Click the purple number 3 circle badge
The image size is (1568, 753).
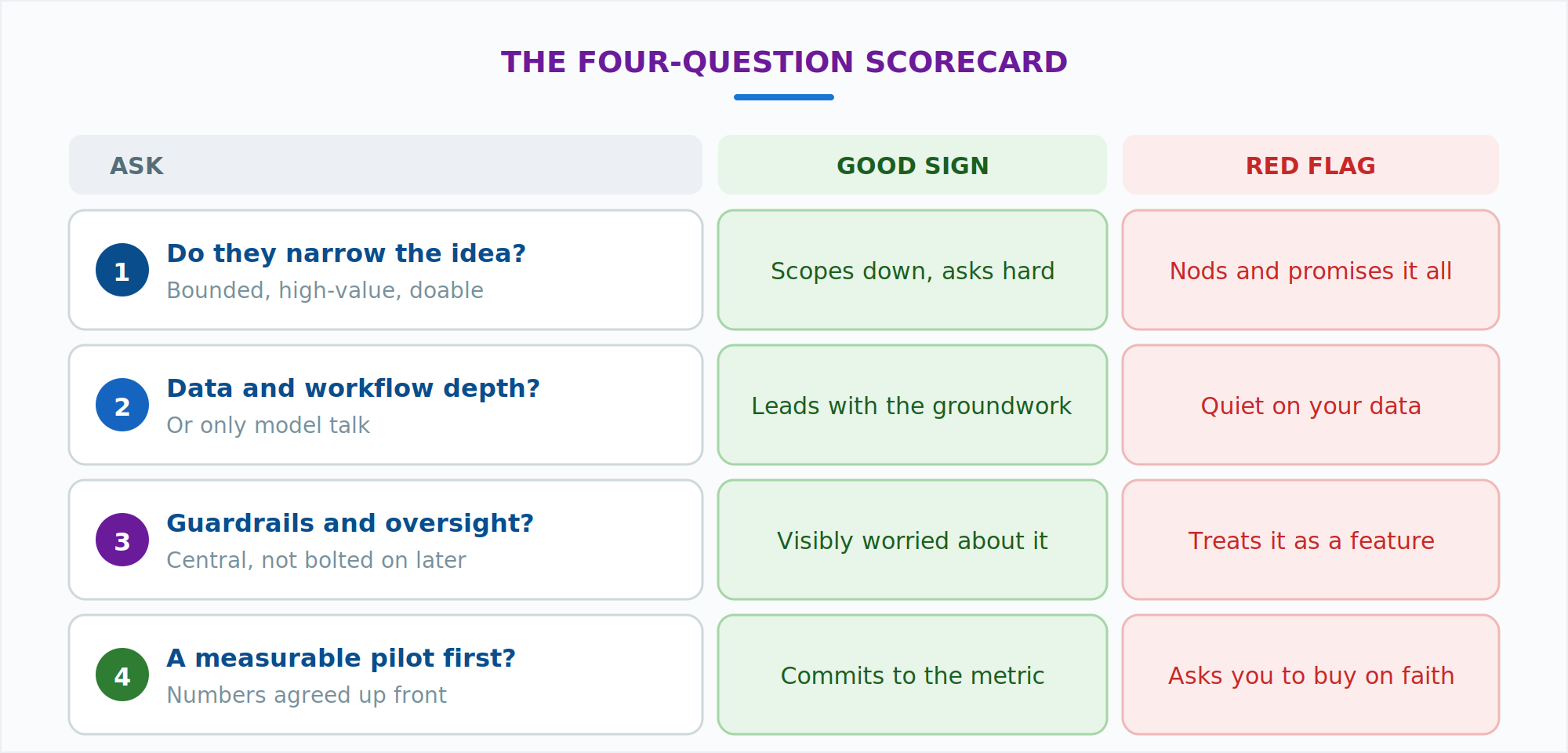click(122, 540)
